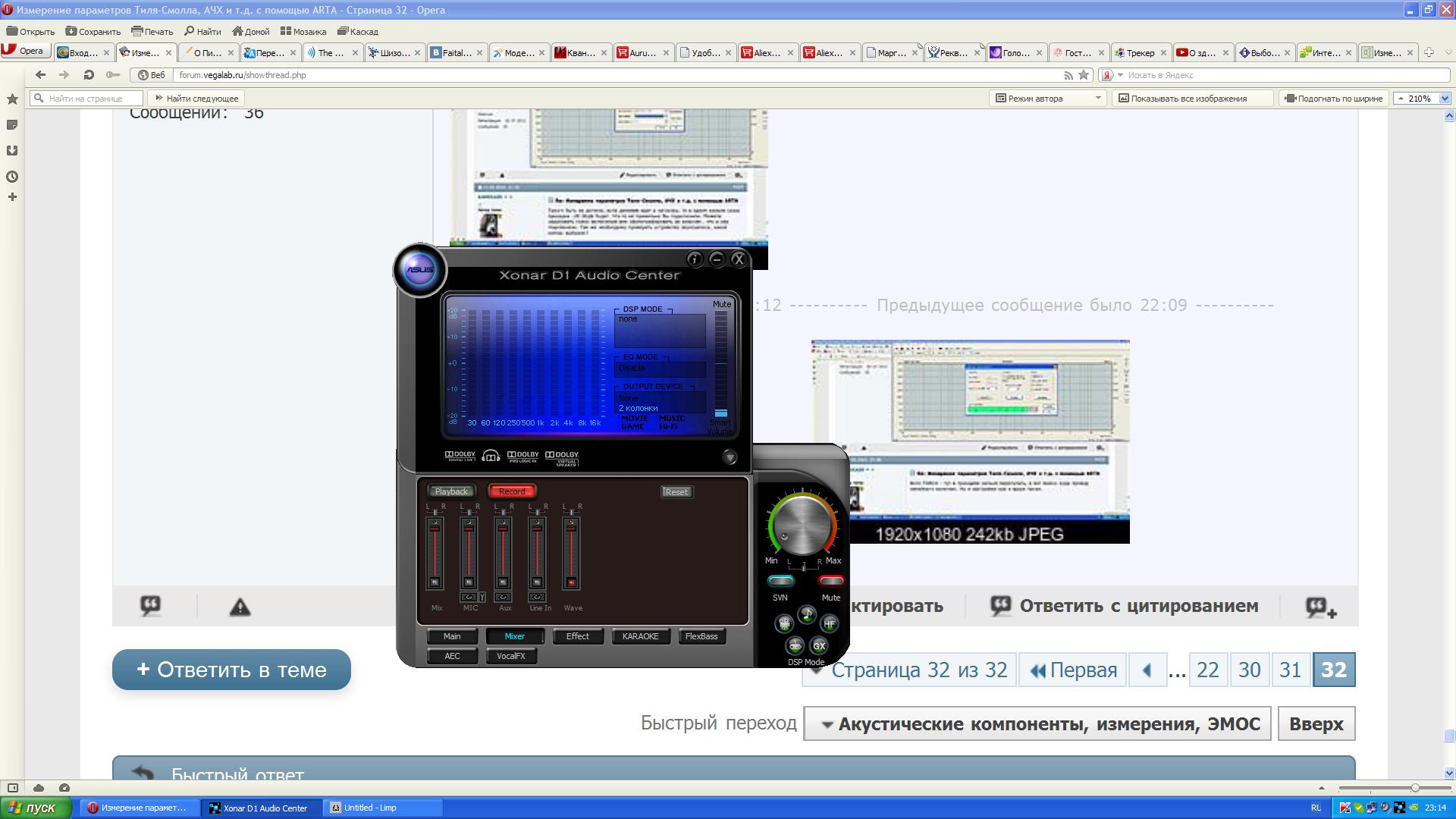Enable the GX DSP mode icon
The height and width of the screenshot is (819, 1456).
coord(819,645)
